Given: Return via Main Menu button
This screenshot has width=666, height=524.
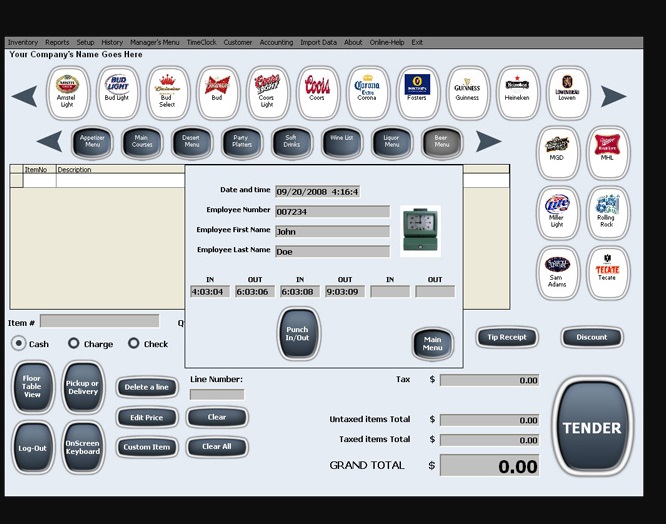Looking at the screenshot, I should pos(432,344).
